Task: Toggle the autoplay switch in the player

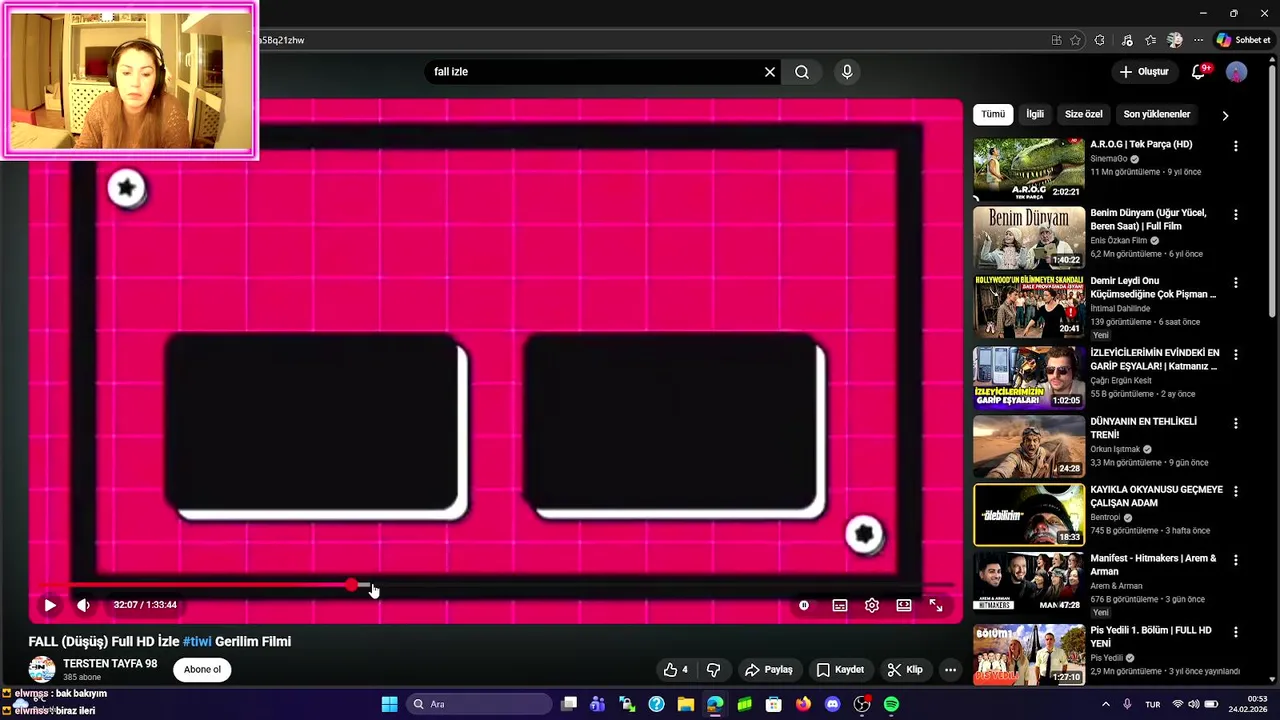Action: coord(804,605)
